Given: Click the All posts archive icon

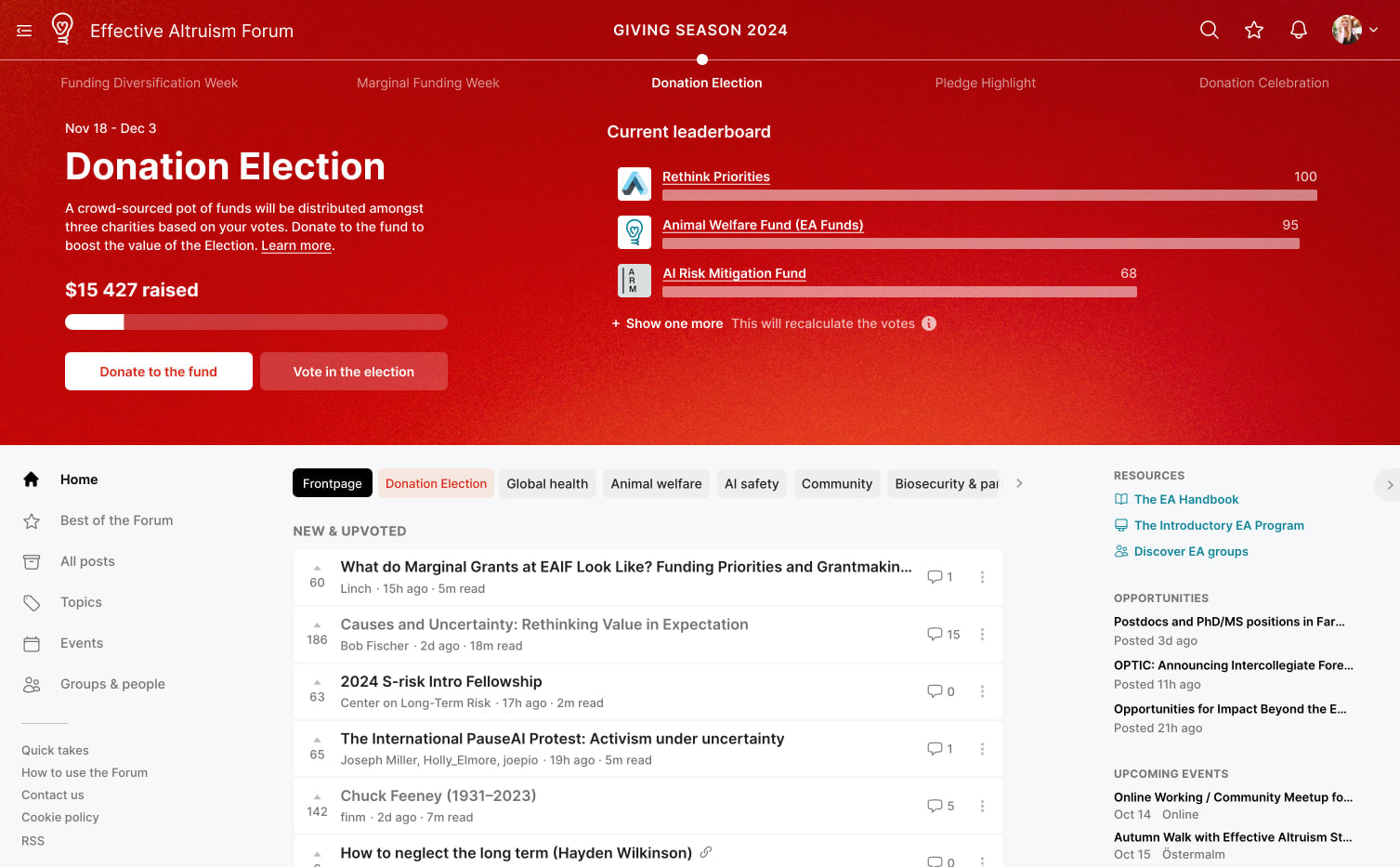Looking at the screenshot, I should [32, 562].
